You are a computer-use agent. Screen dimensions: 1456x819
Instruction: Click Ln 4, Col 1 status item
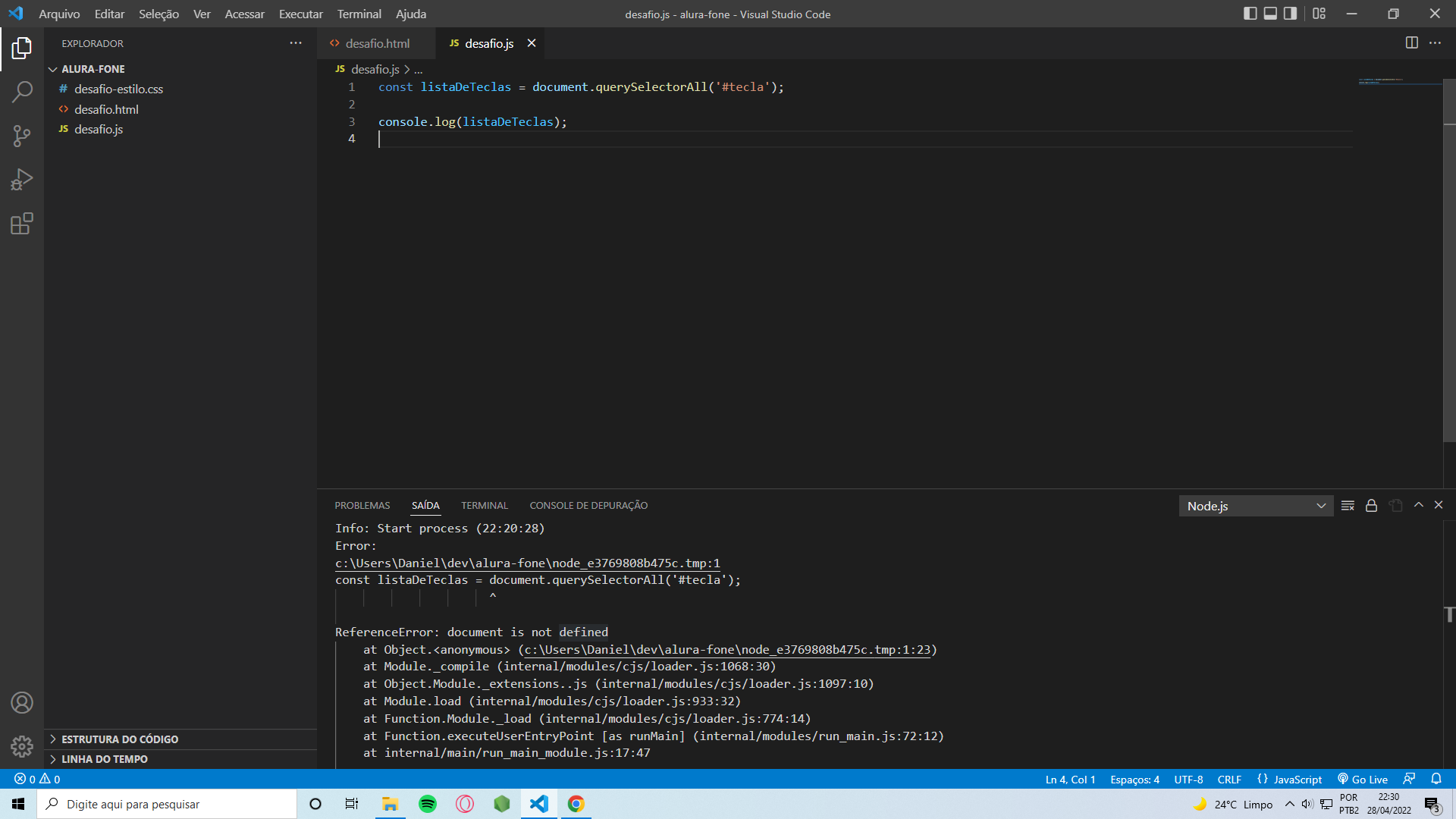(x=1070, y=780)
